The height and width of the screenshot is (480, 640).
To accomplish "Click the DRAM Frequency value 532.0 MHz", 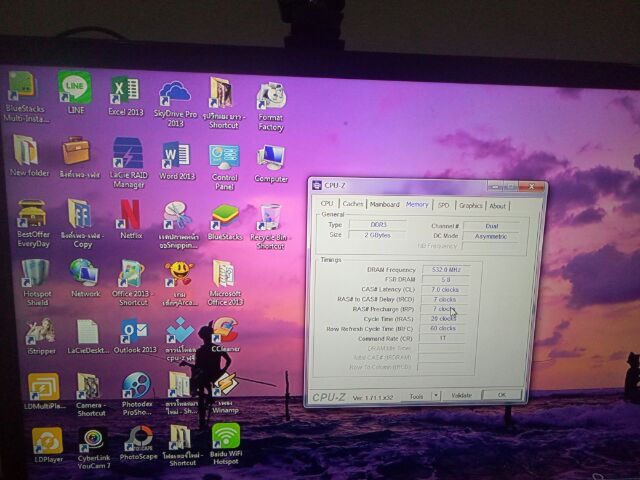I will tap(446, 269).
